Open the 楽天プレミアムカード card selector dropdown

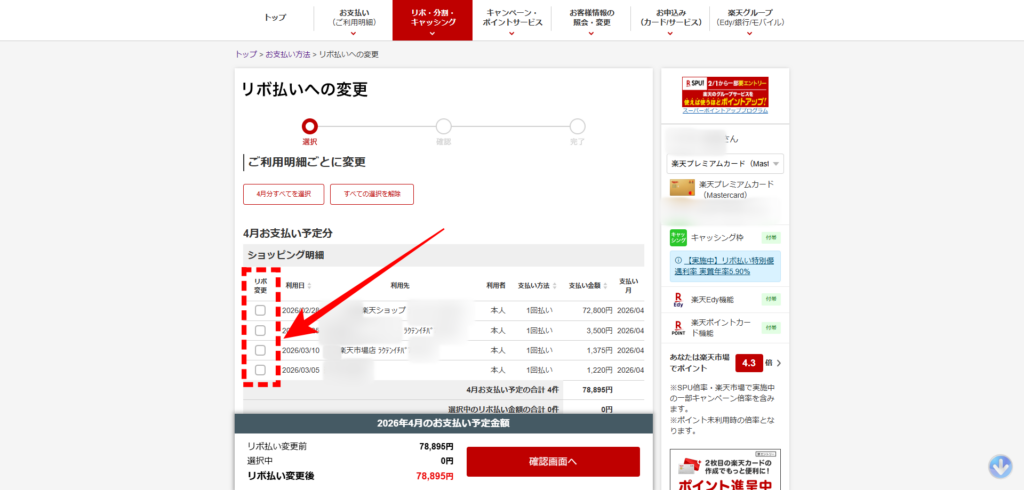pos(725,163)
